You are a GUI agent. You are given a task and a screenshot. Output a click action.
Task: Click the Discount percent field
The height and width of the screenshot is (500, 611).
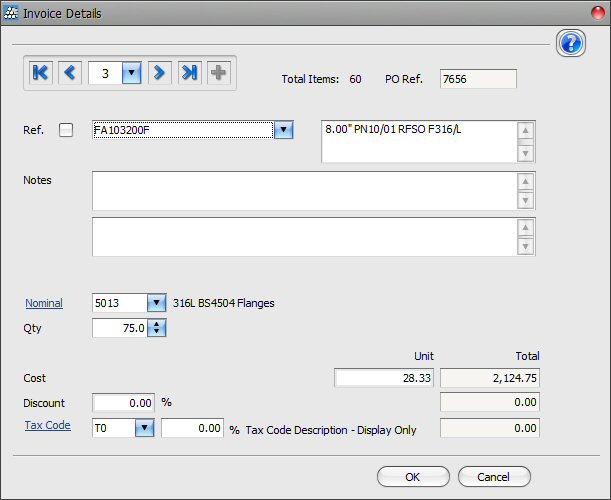pos(124,403)
